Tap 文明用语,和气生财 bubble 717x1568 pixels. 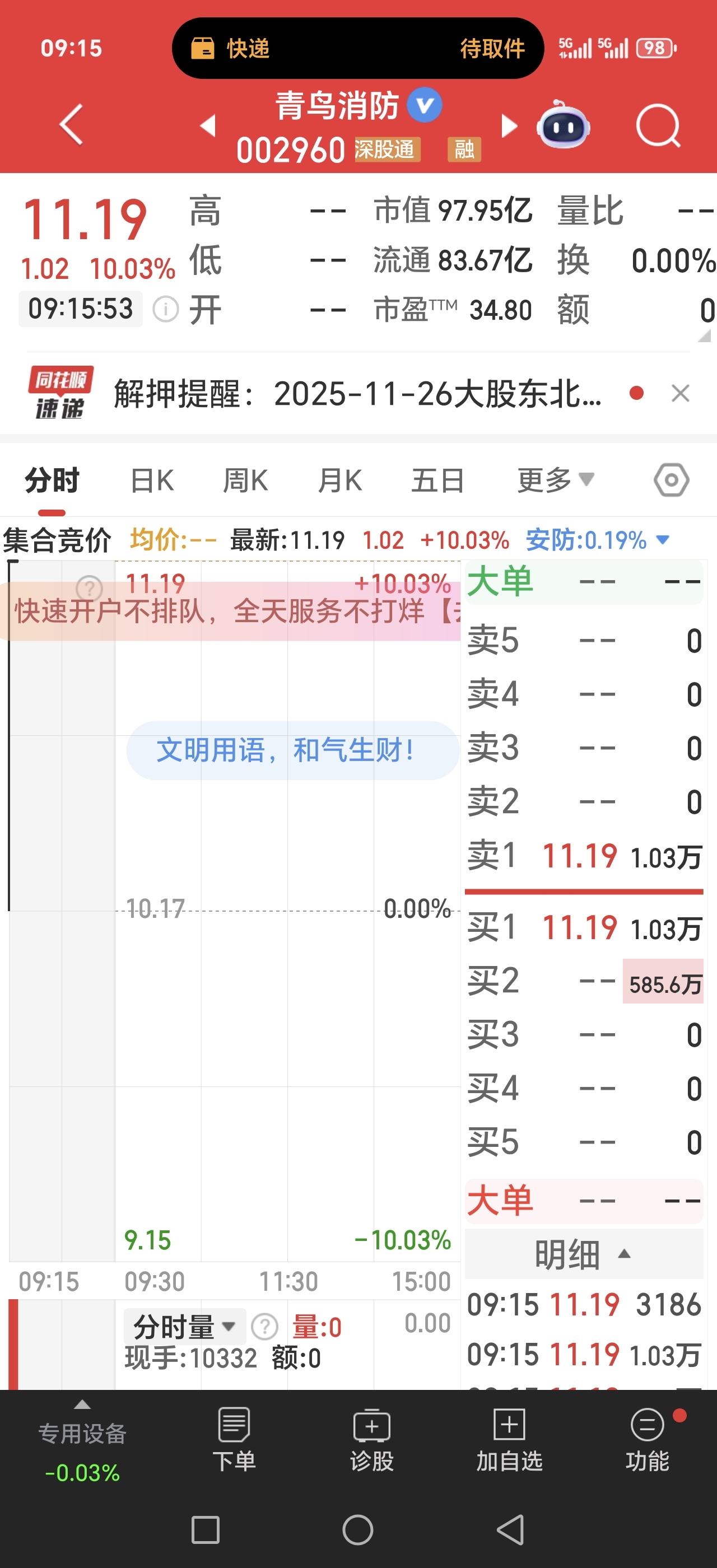point(292,750)
